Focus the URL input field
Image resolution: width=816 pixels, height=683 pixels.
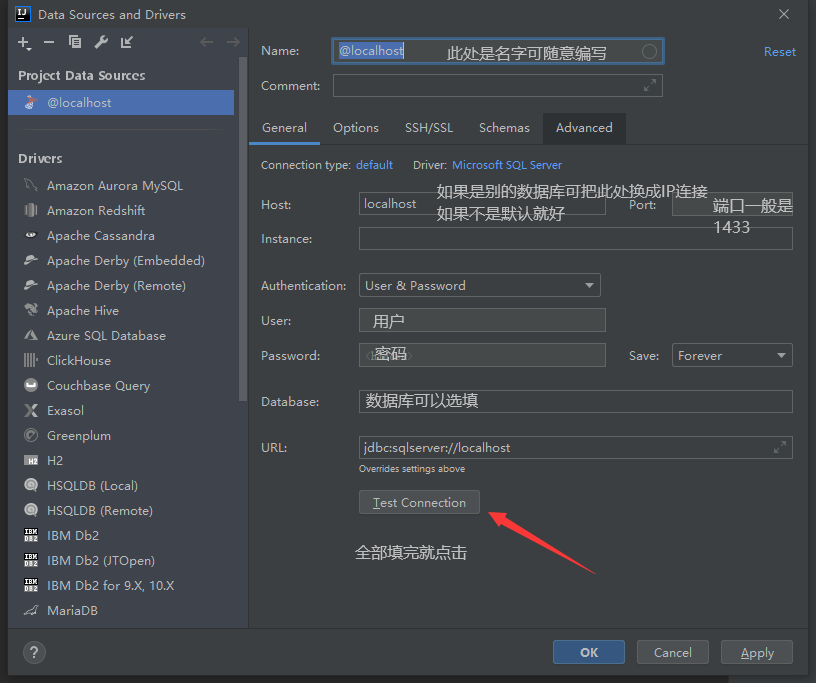coord(576,447)
